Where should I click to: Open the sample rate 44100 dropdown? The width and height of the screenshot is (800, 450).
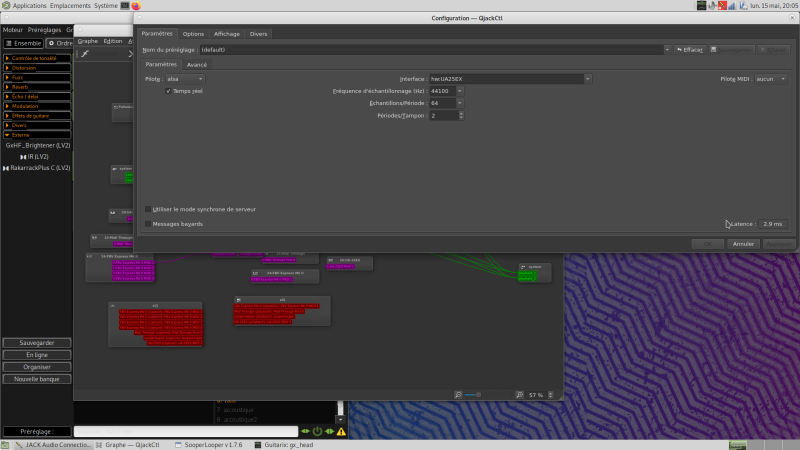446,91
